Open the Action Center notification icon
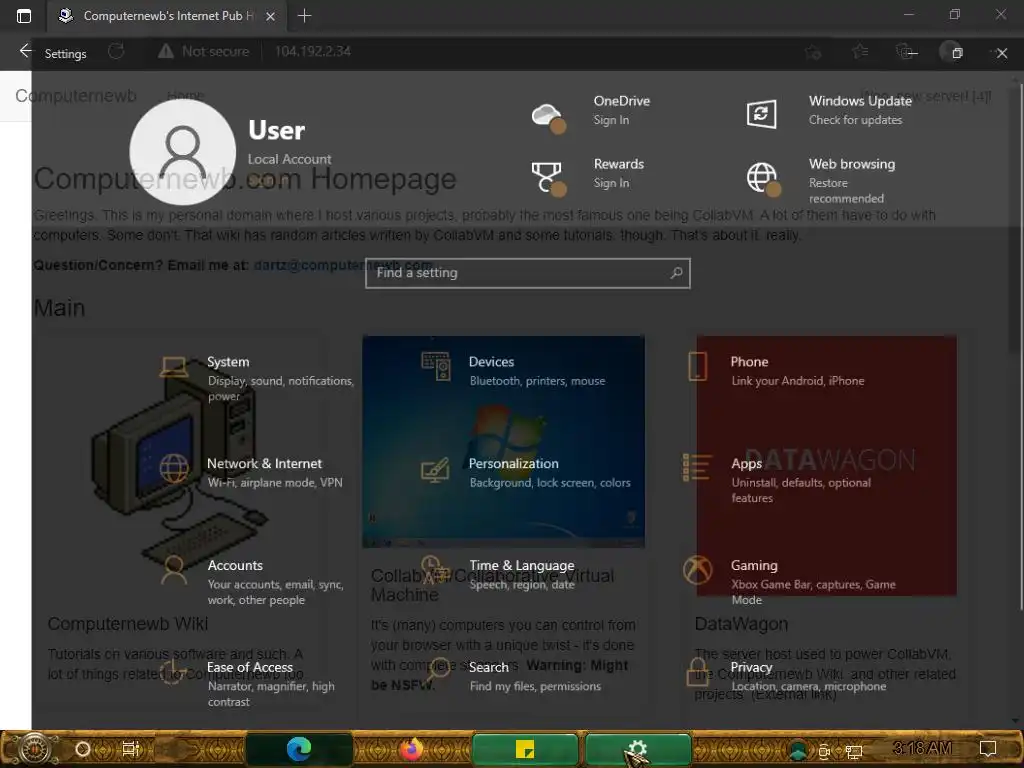Image resolution: width=1024 pixels, height=768 pixels. (988, 748)
